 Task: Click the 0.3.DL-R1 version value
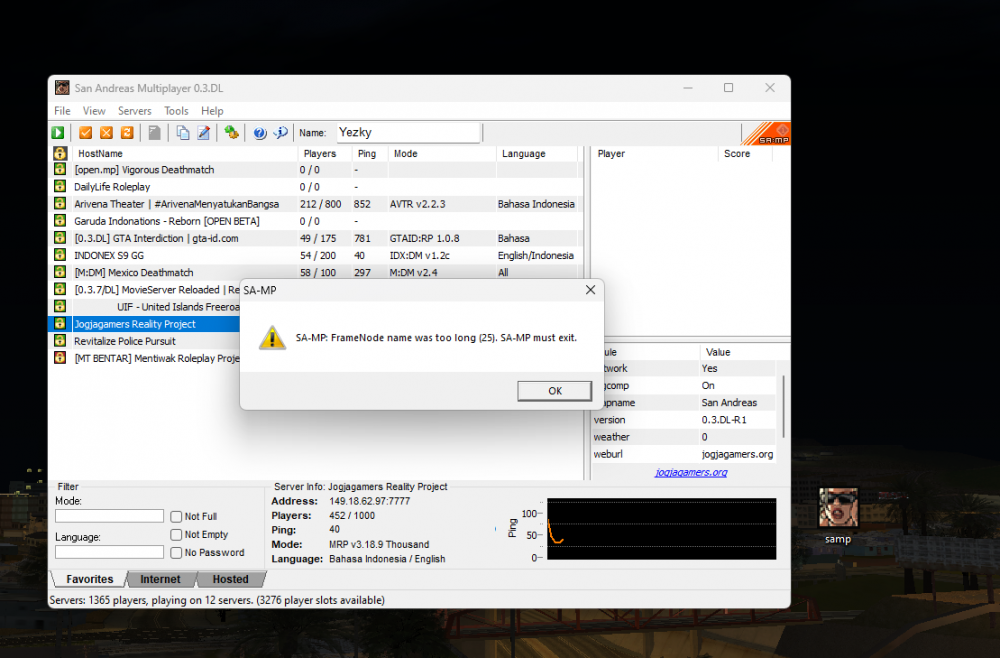click(724, 420)
